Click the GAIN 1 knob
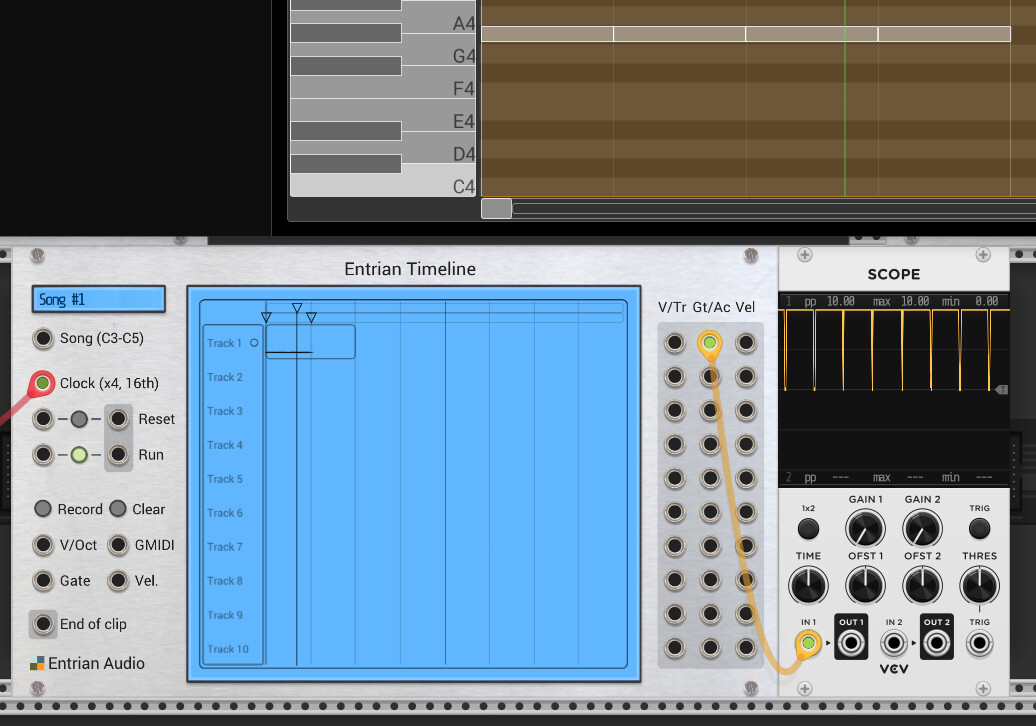The width and height of the screenshot is (1036, 726). click(865, 528)
